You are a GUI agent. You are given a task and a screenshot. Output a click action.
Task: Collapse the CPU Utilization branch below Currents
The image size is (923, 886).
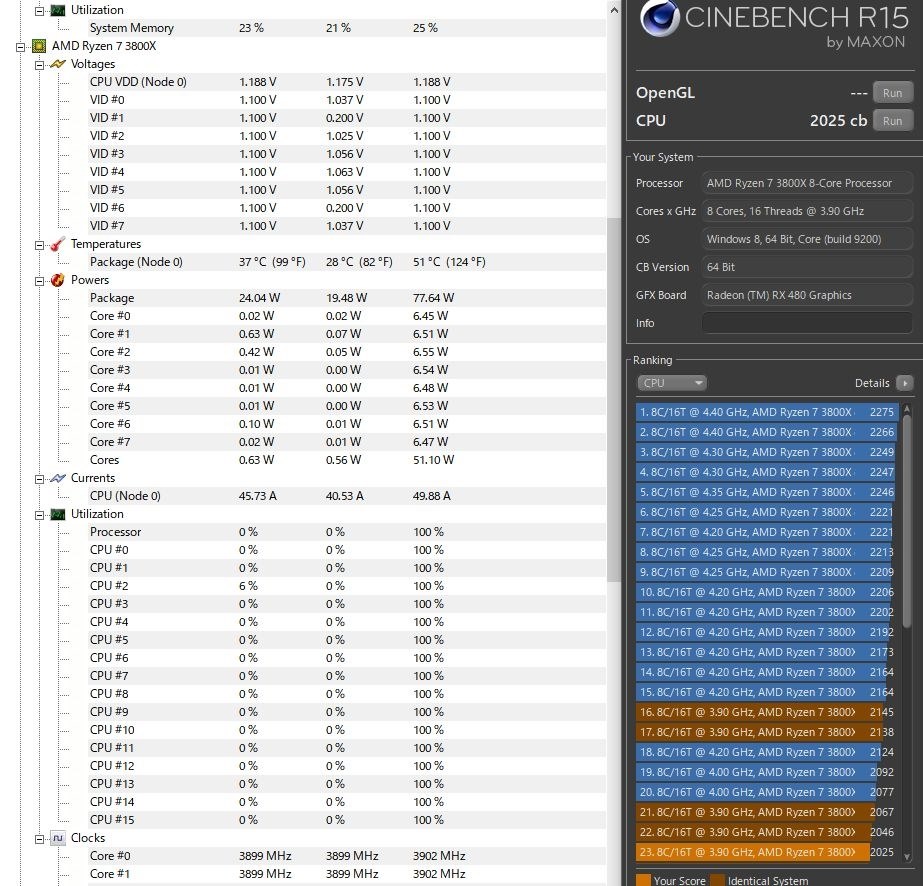(x=39, y=515)
